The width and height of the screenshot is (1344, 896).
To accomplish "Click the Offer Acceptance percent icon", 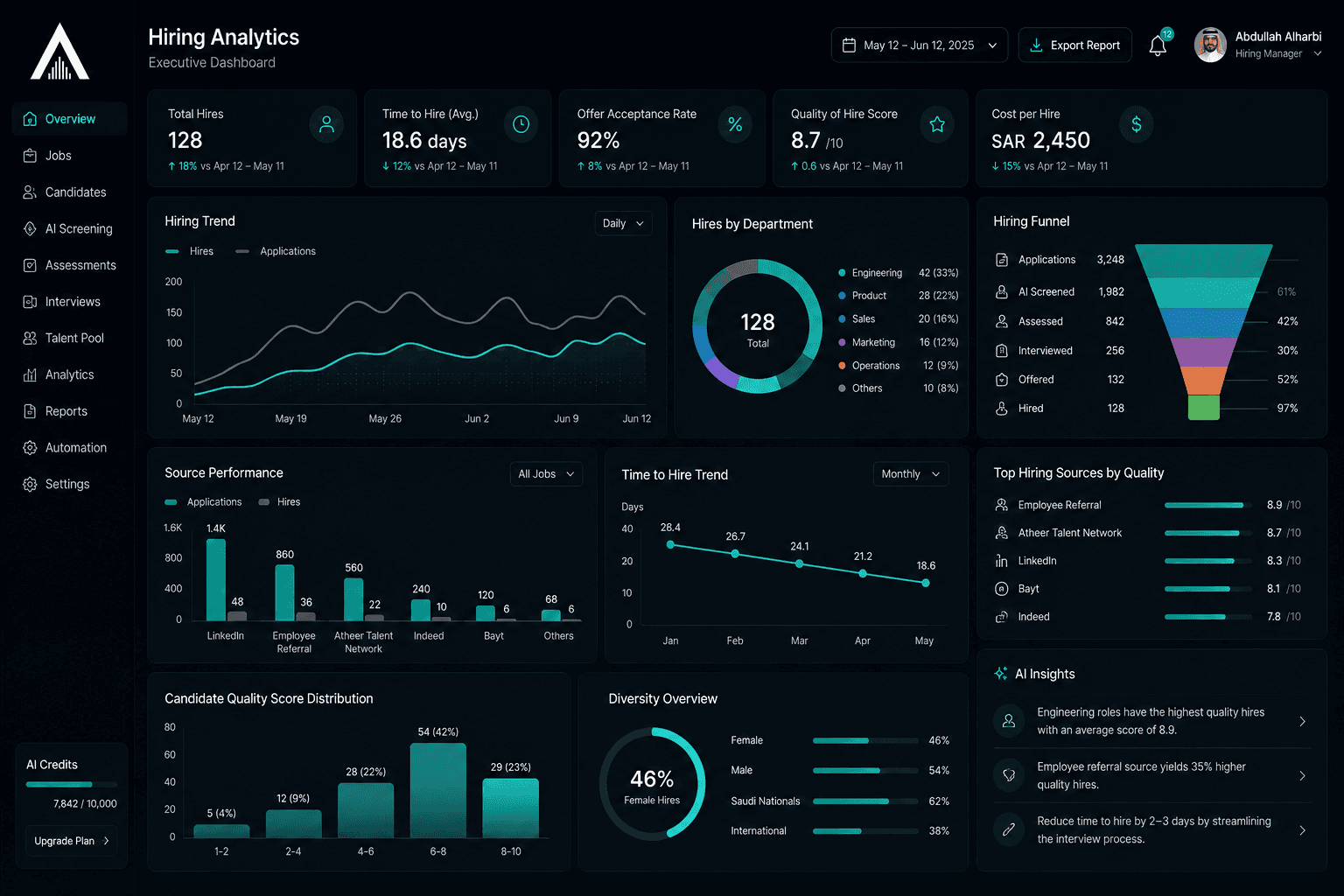I will click(x=735, y=124).
